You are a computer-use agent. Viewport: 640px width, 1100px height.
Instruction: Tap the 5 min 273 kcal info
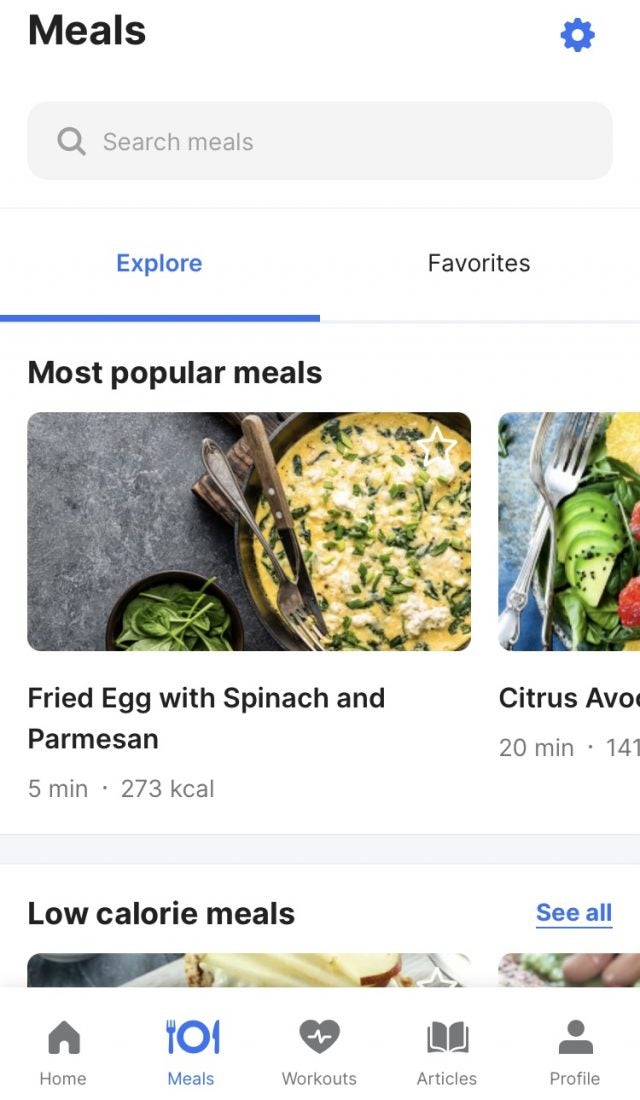(x=121, y=789)
